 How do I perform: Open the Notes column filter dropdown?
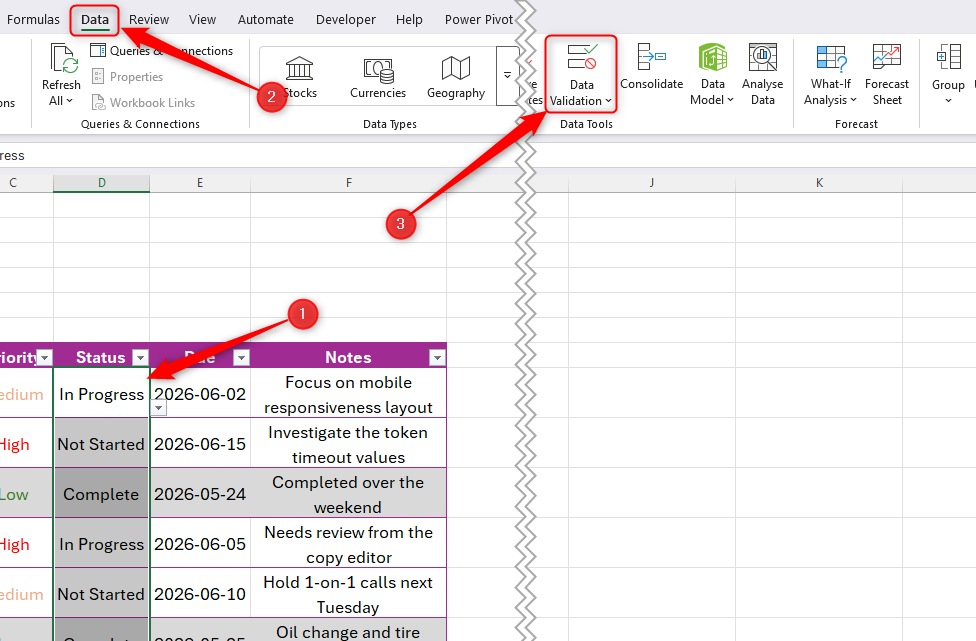[438, 357]
